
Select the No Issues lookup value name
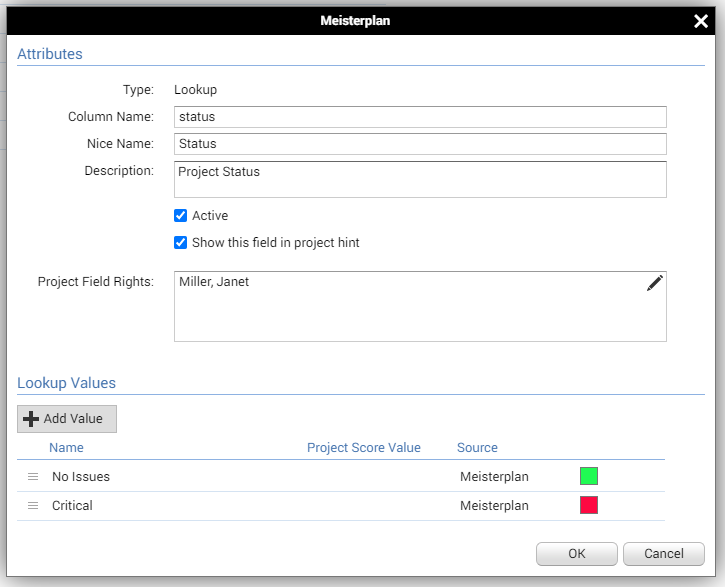[81, 477]
